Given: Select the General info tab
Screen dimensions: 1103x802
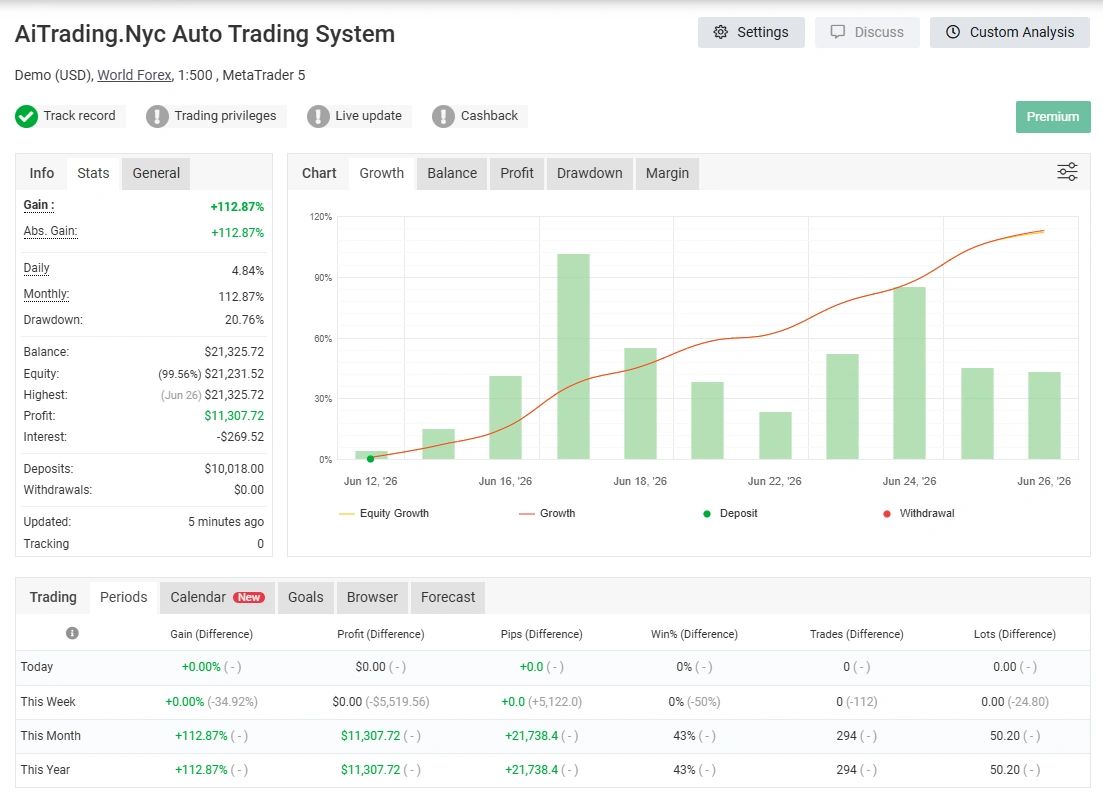Looking at the screenshot, I should click(156, 174).
